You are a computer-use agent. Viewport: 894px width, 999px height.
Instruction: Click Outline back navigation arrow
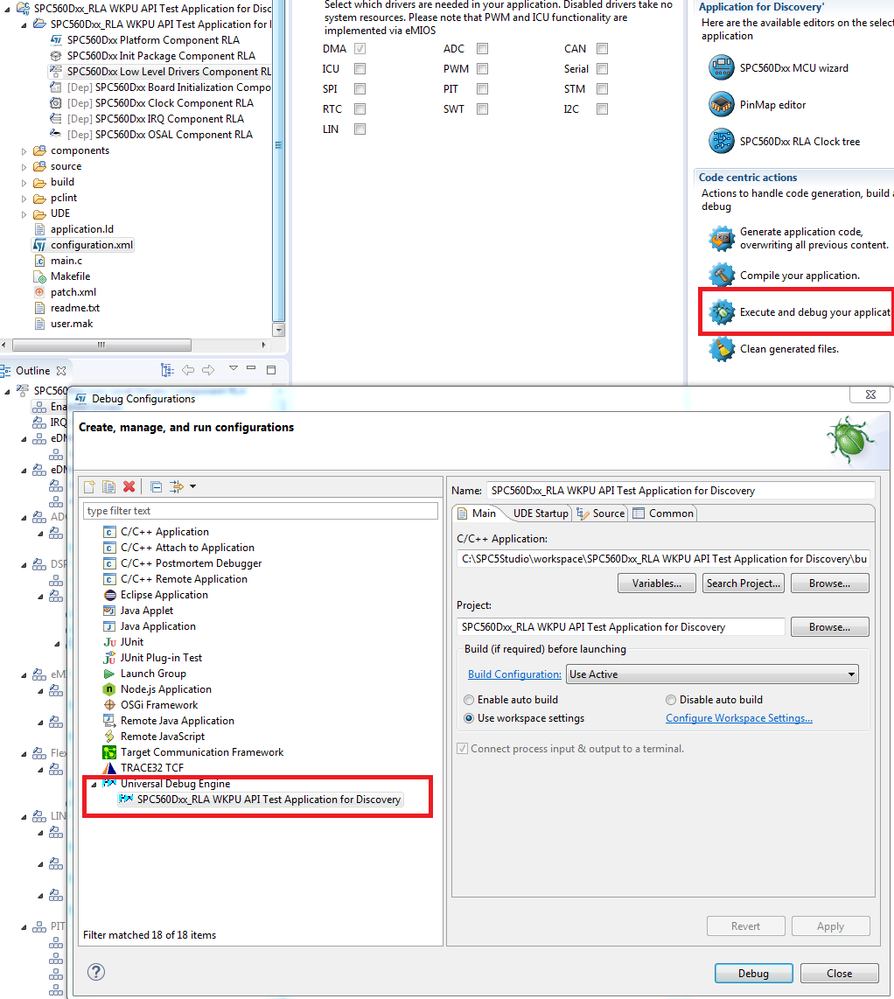188,370
